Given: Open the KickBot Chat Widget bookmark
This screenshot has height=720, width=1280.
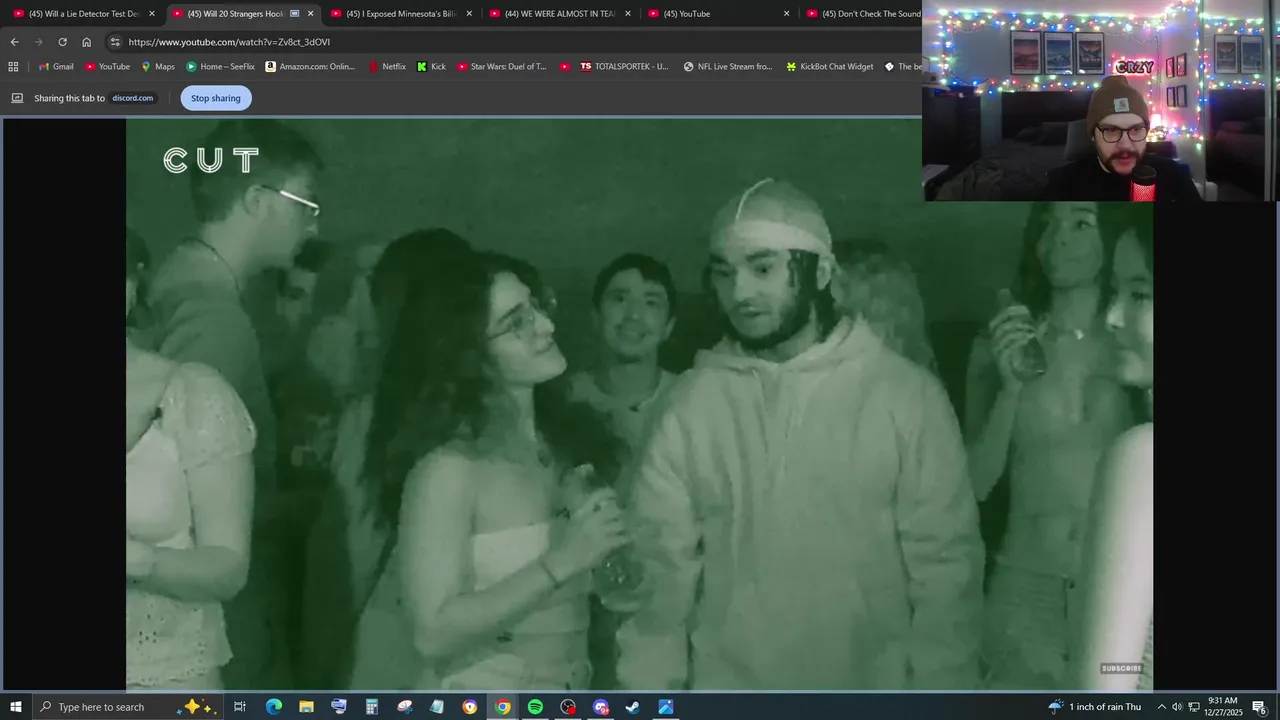Looking at the screenshot, I should 830,67.
